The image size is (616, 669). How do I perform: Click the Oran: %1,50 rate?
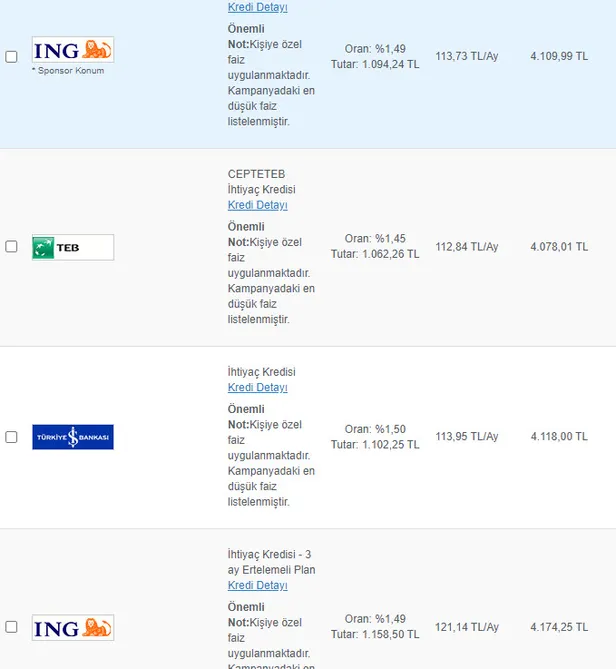tap(375, 429)
